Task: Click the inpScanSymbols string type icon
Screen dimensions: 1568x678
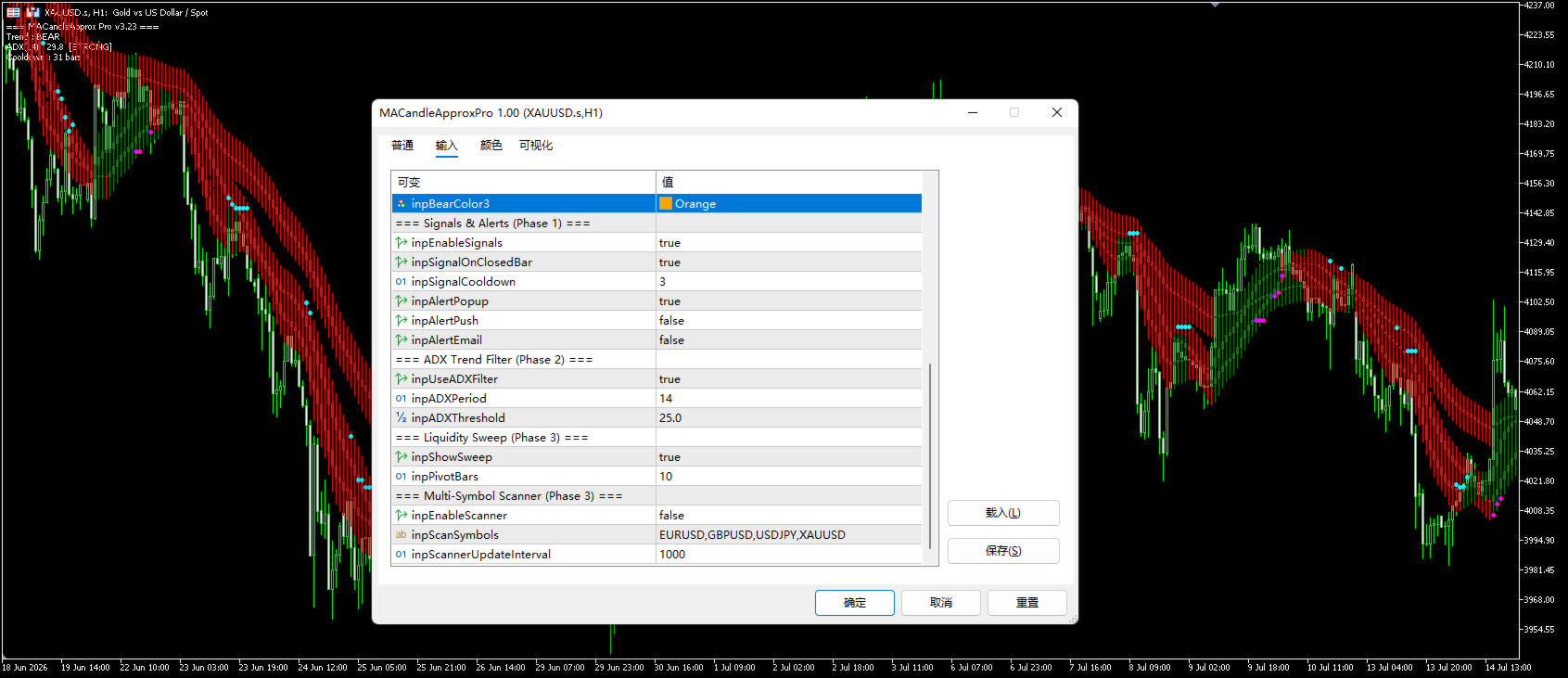Action: tap(402, 535)
